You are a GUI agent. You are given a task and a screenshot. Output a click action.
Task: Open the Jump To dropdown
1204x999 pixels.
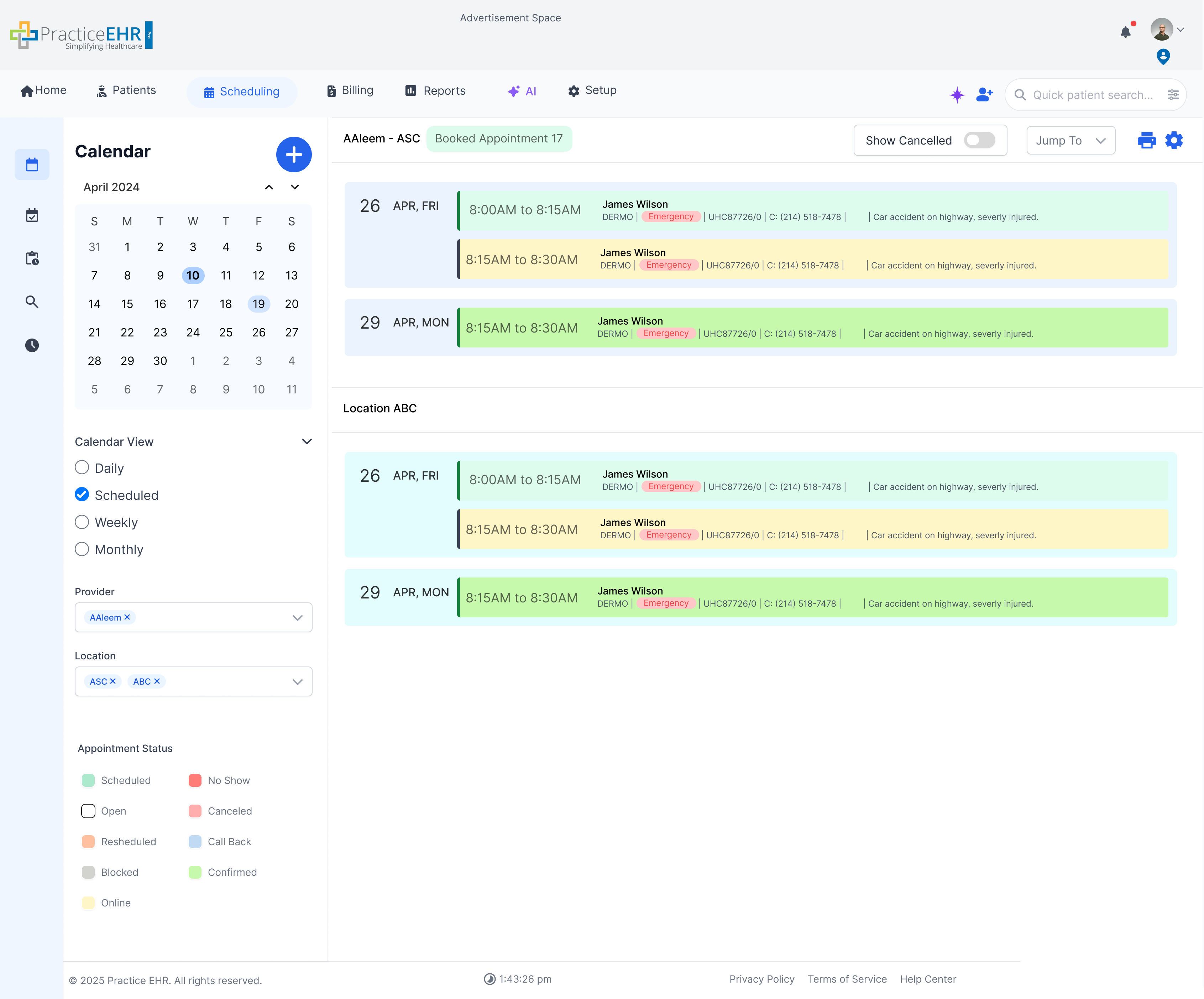(1070, 140)
